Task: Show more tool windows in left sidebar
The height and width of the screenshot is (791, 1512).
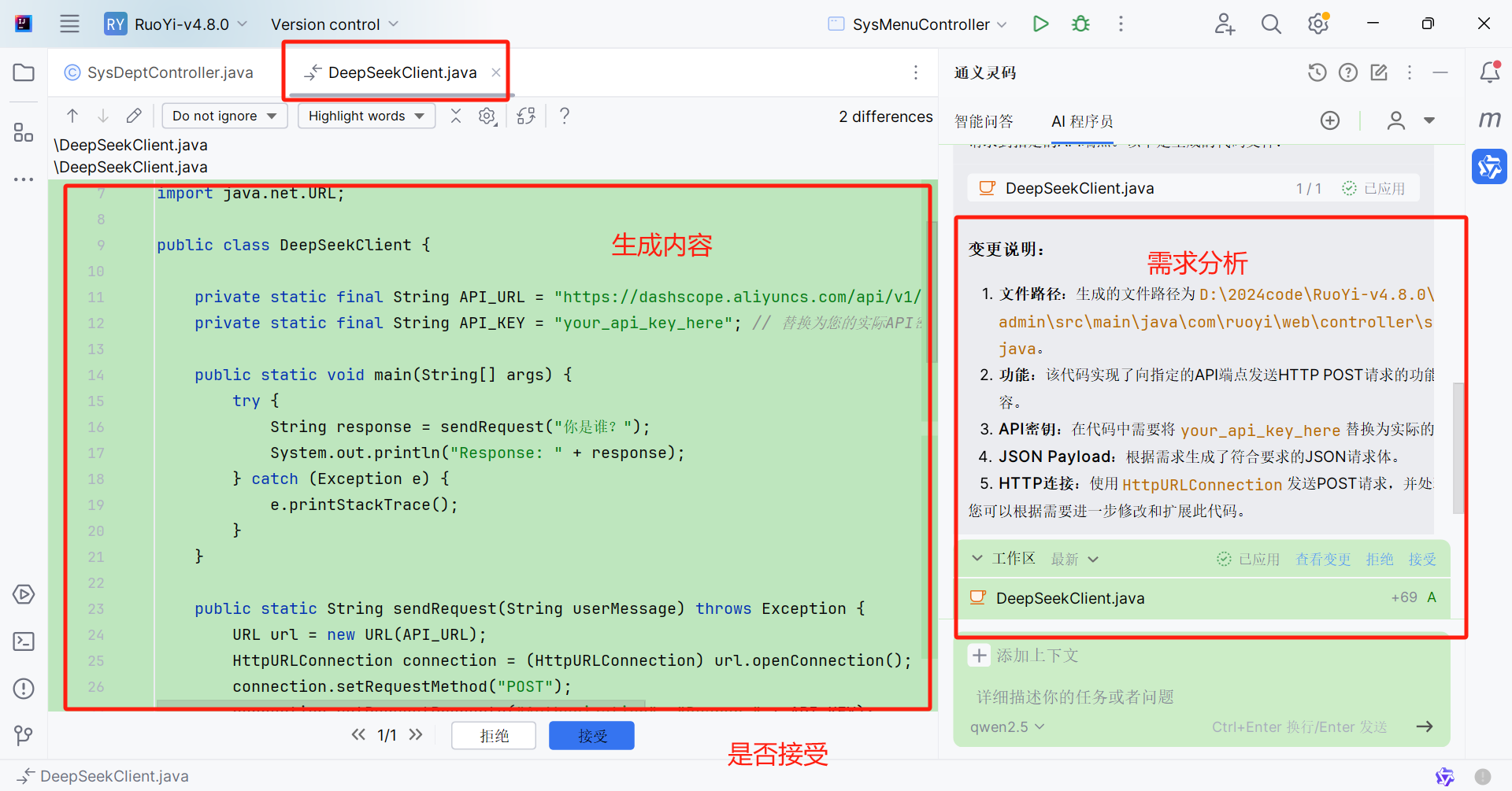Action: [x=24, y=179]
